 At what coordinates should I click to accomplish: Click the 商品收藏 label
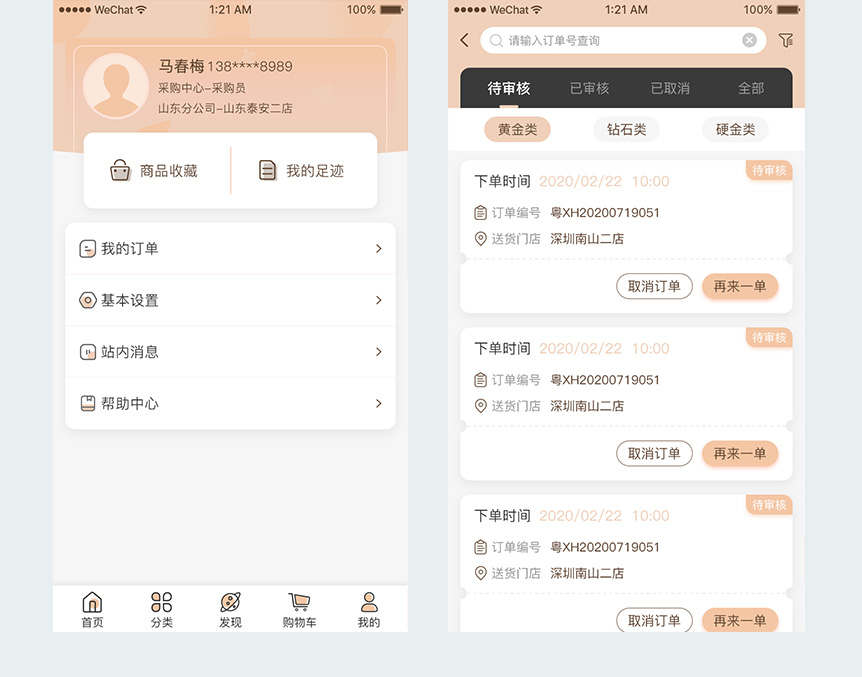pos(169,171)
